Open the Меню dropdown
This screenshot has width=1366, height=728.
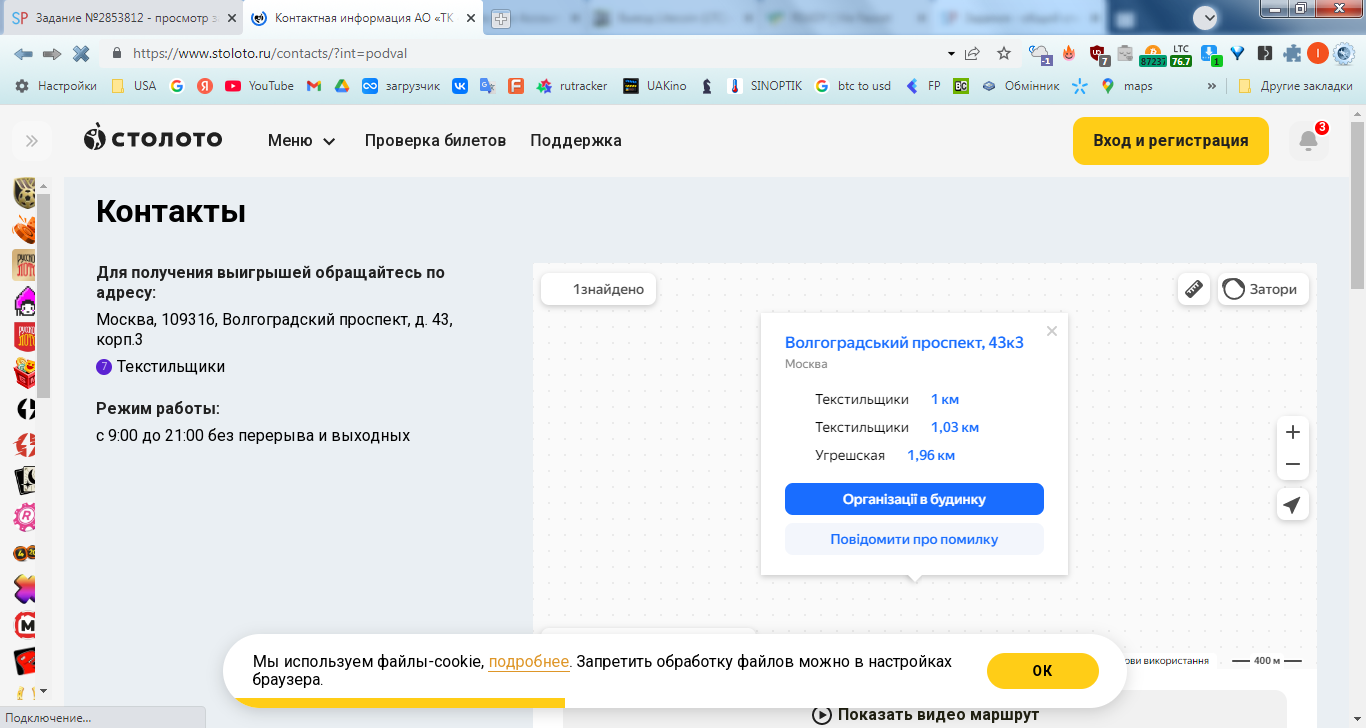tap(301, 141)
